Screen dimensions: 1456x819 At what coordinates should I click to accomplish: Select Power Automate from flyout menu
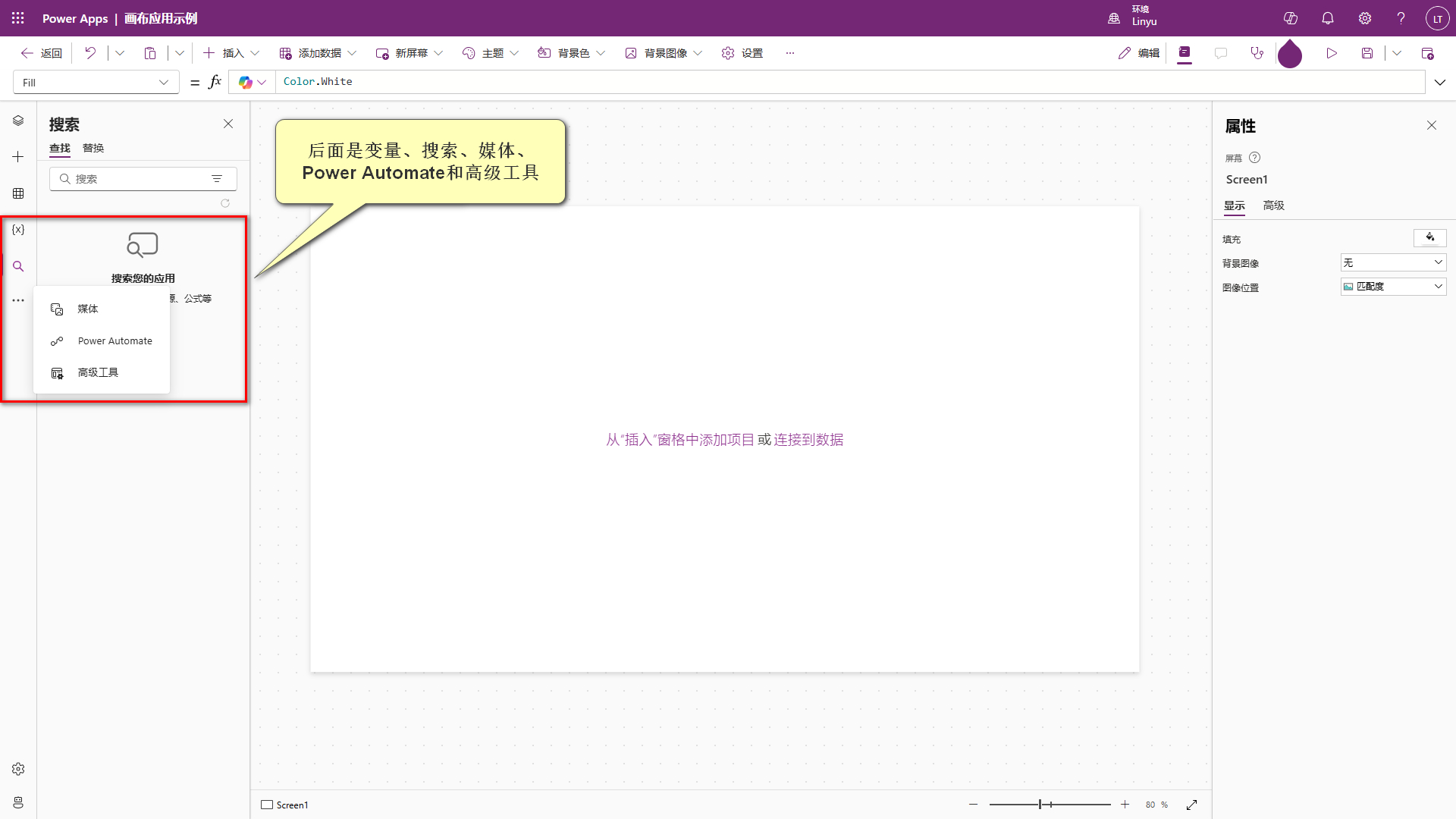[115, 341]
